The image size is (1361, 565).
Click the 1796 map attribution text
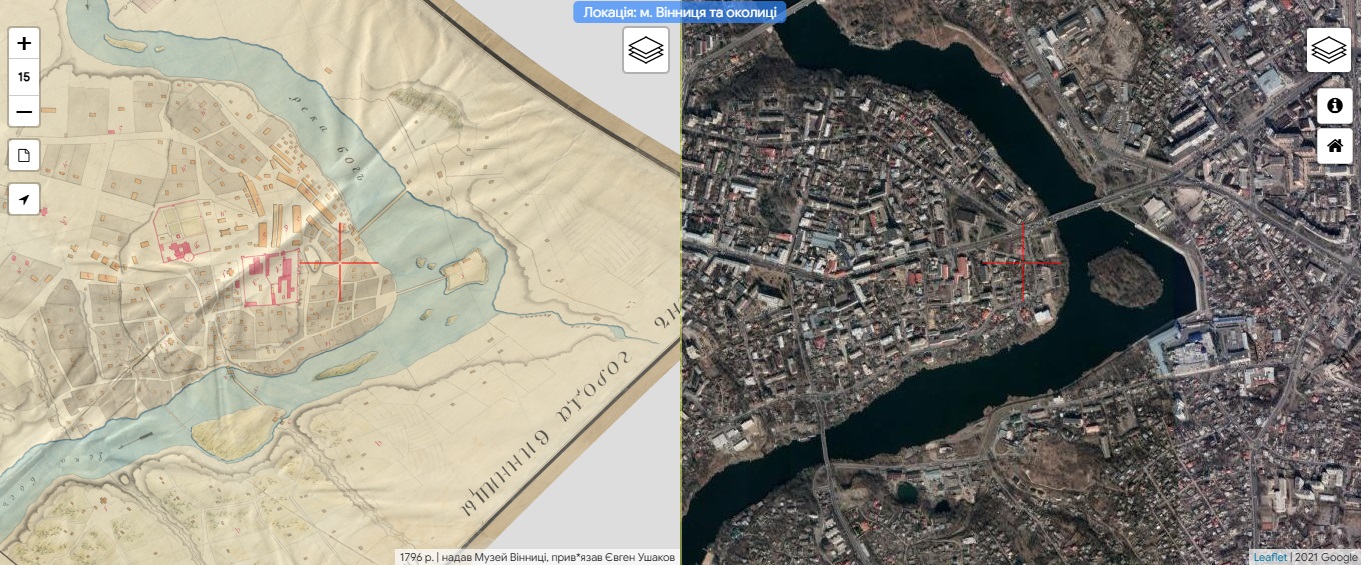537,557
